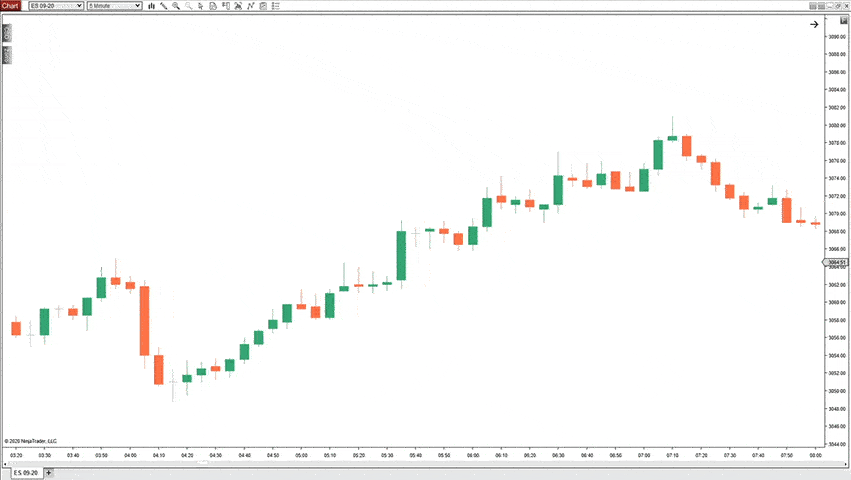The height and width of the screenshot is (480, 851).
Task: Click the red Chart title label
Action: pyautogui.click(x=10, y=6)
